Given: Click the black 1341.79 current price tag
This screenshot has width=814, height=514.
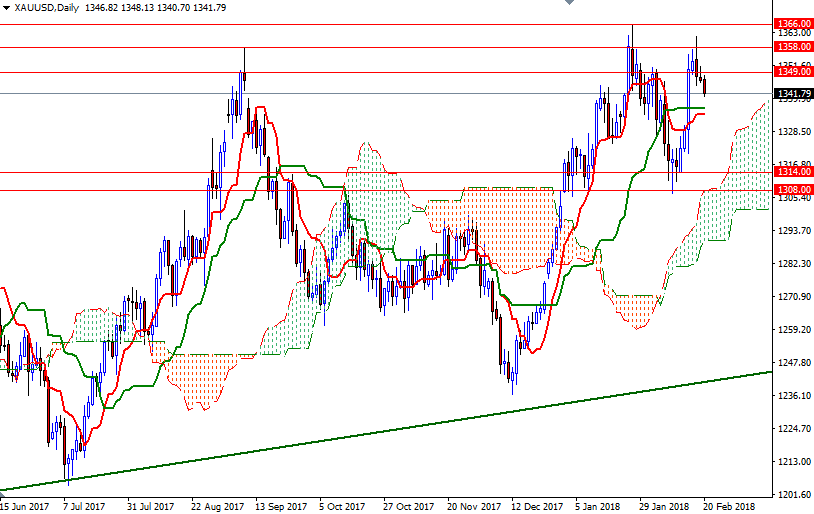Looking at the screenshot, I should point(793,93).
